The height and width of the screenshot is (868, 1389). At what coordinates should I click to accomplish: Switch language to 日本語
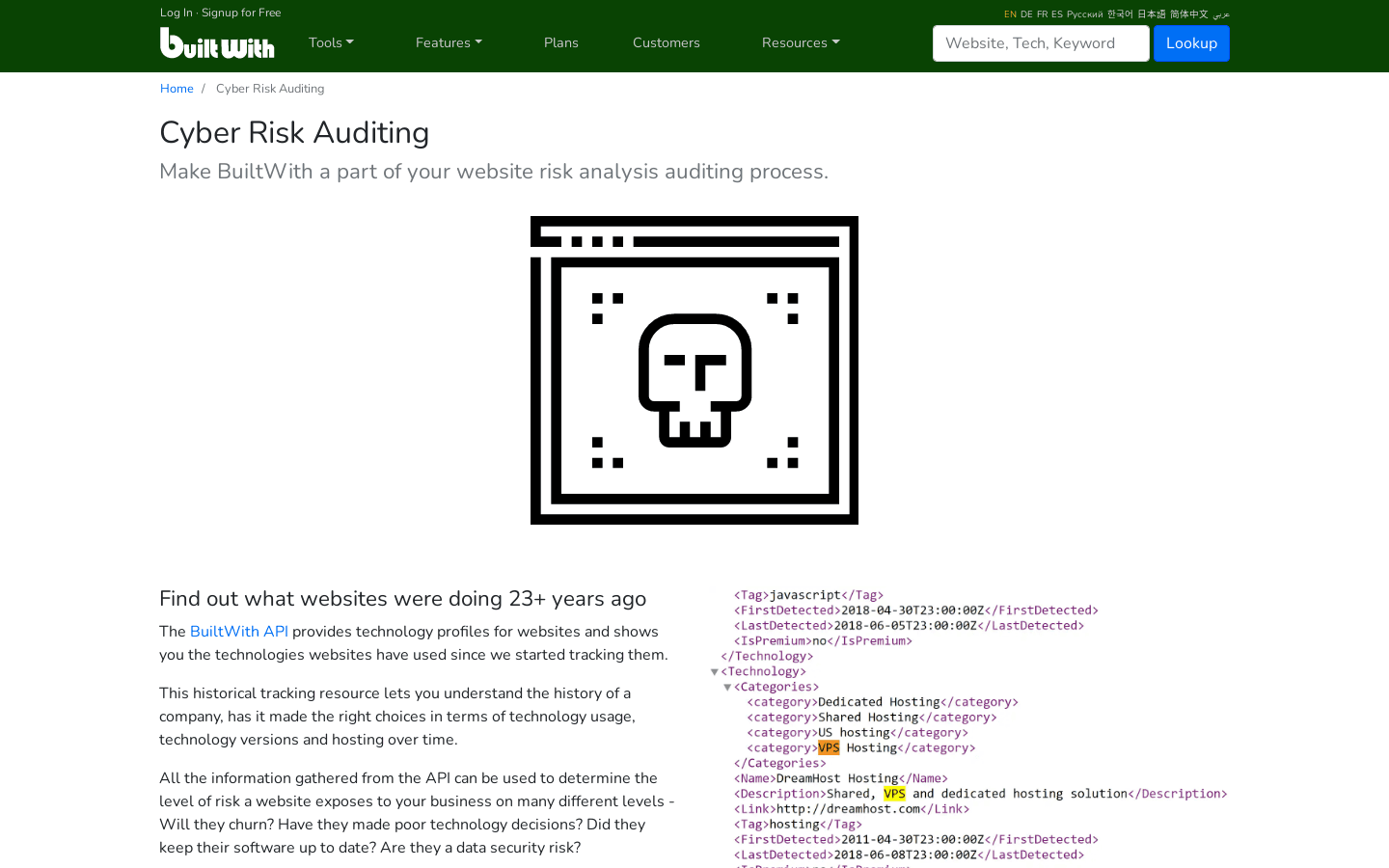pos(1152,14)
